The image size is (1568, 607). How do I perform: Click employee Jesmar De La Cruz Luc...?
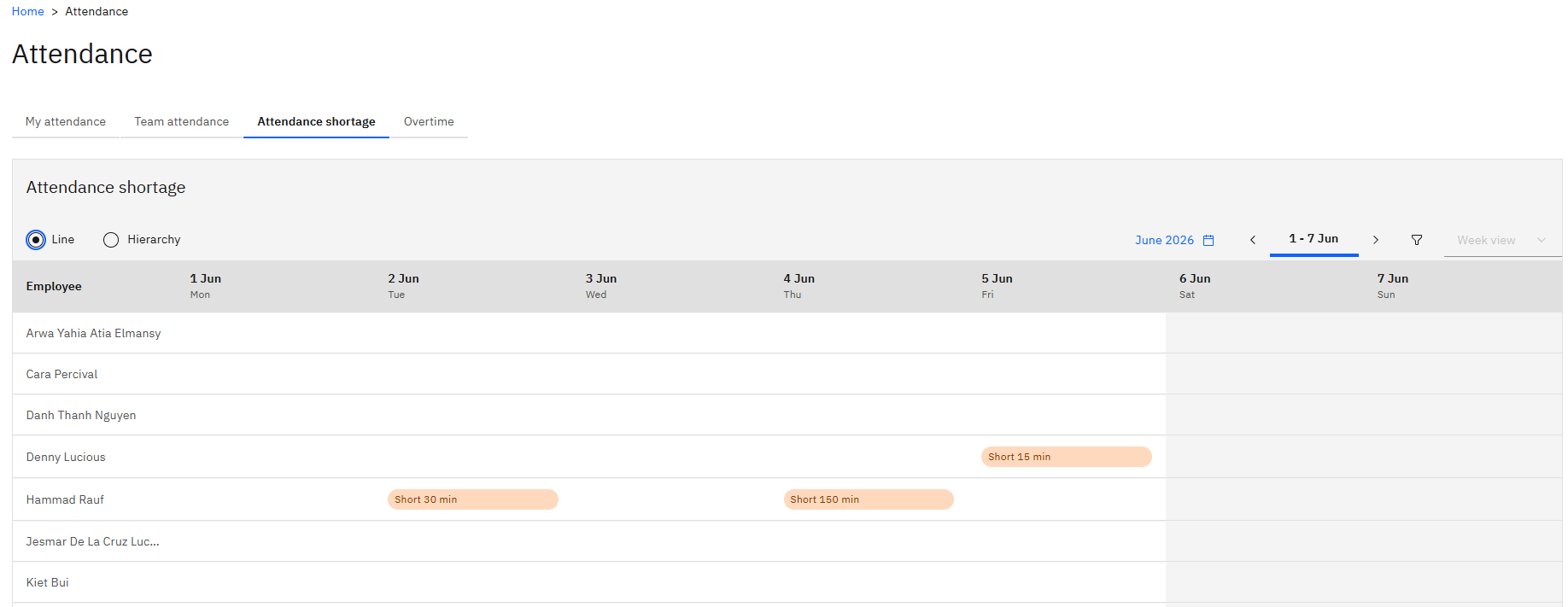(93, 541)
